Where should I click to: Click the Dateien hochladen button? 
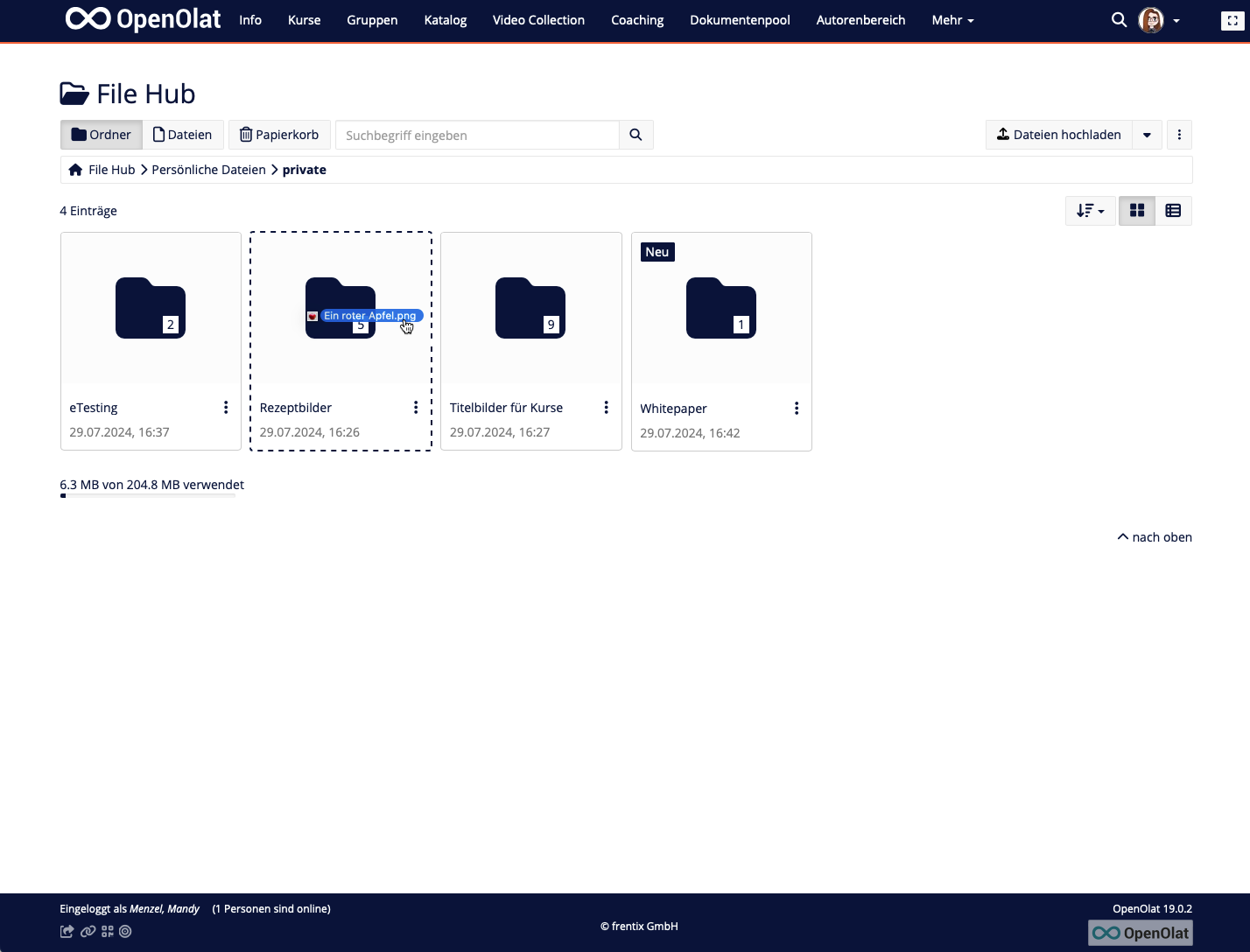pos(1058,135)
